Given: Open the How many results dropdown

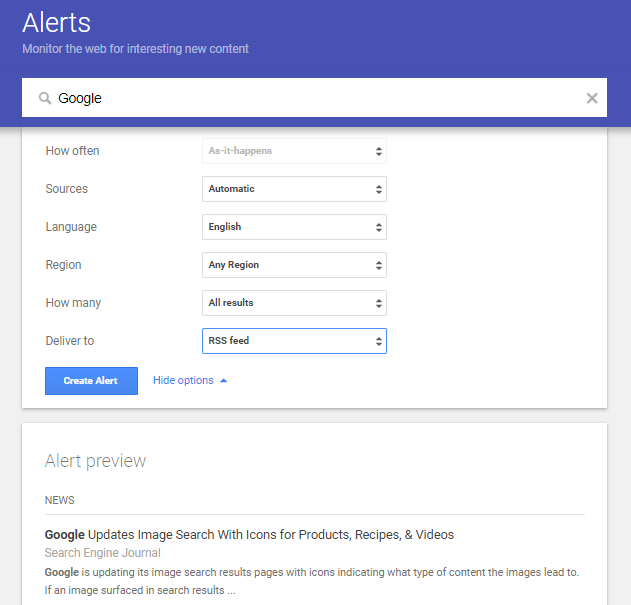Looking at the screenshot, I should tap(294, 303).
